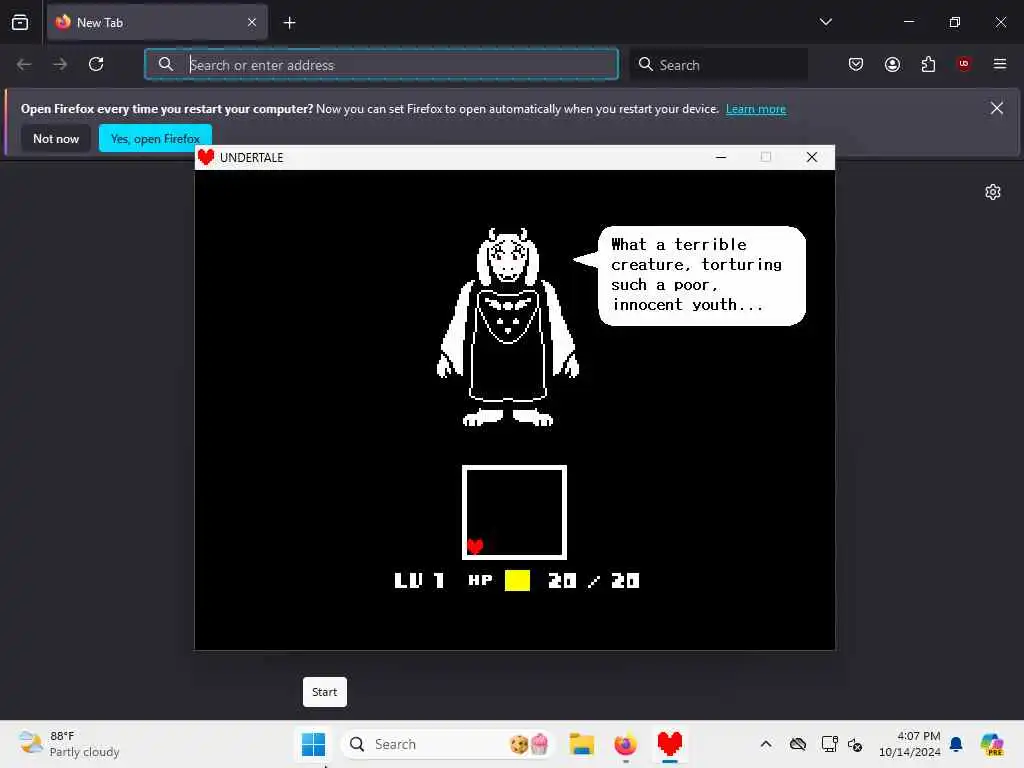Switch to UNDERTALE heart taskbar icon
This screenshot has height=768, width=1024.
[x=669, y=744]
